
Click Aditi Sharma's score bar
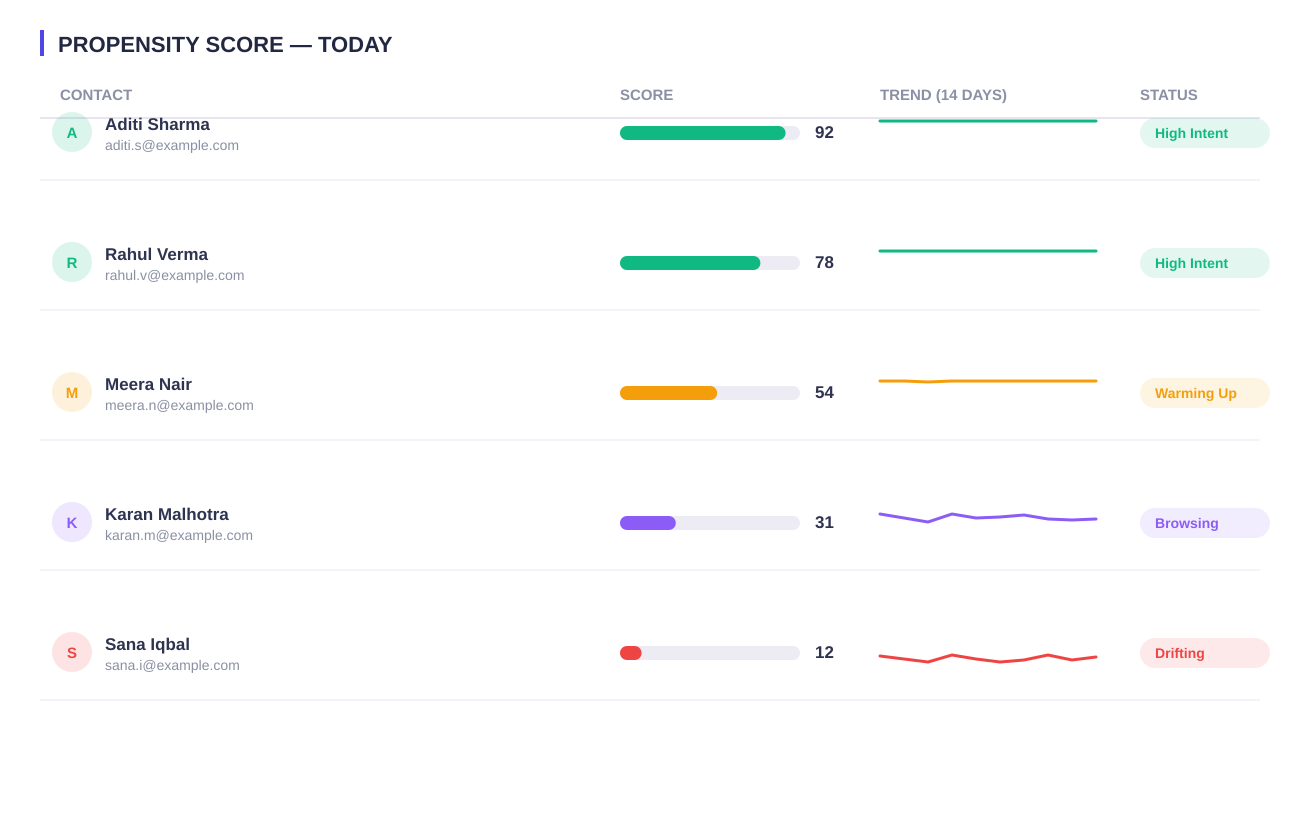coord(710,133)
